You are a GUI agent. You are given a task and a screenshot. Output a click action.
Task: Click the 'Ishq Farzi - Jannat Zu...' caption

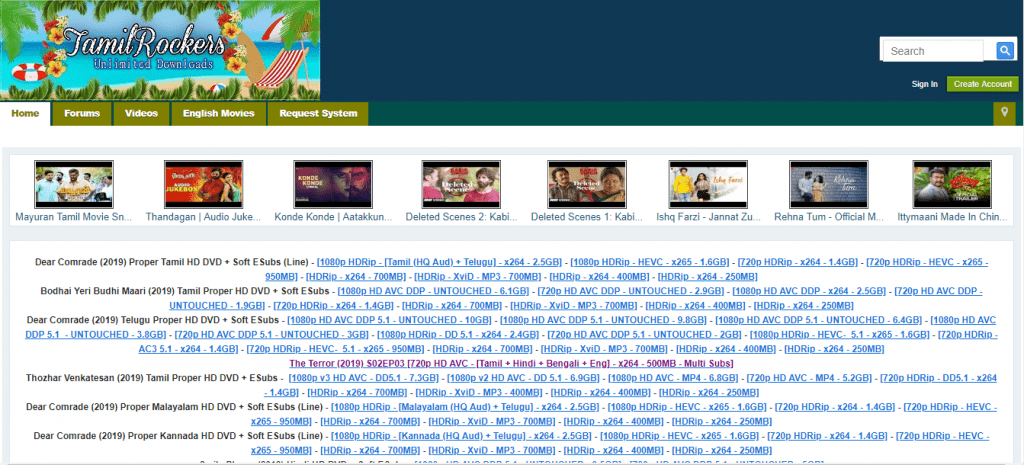click(709, 217)
